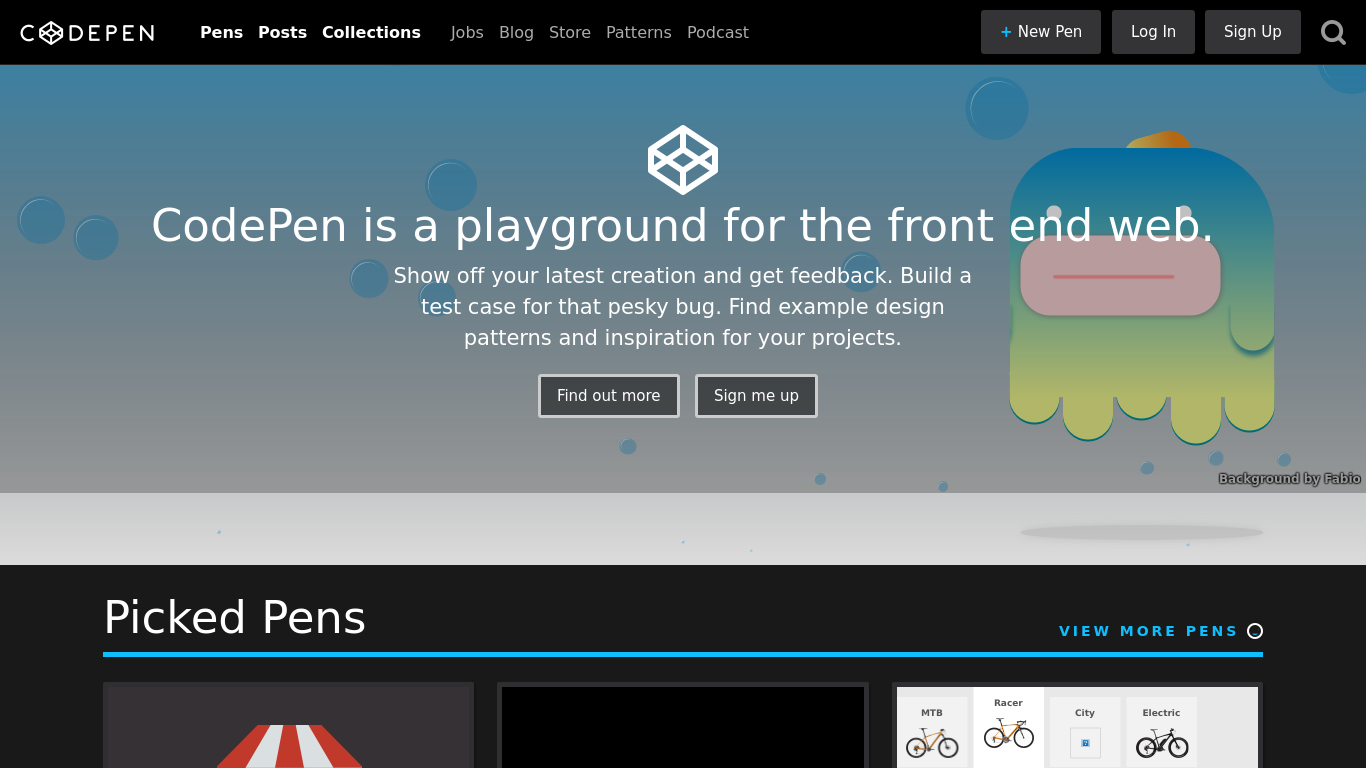
Task: Open the black preview pen thumbnail
Action: (683, 726)
